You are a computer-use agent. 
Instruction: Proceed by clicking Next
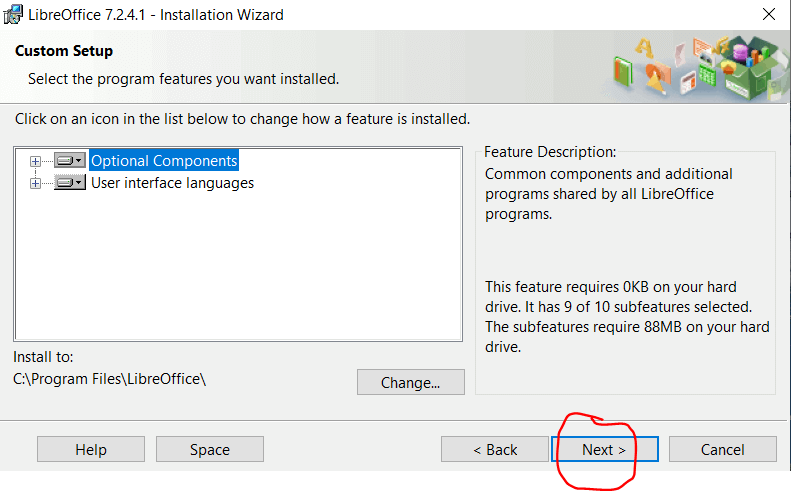[x=604, y=449]
